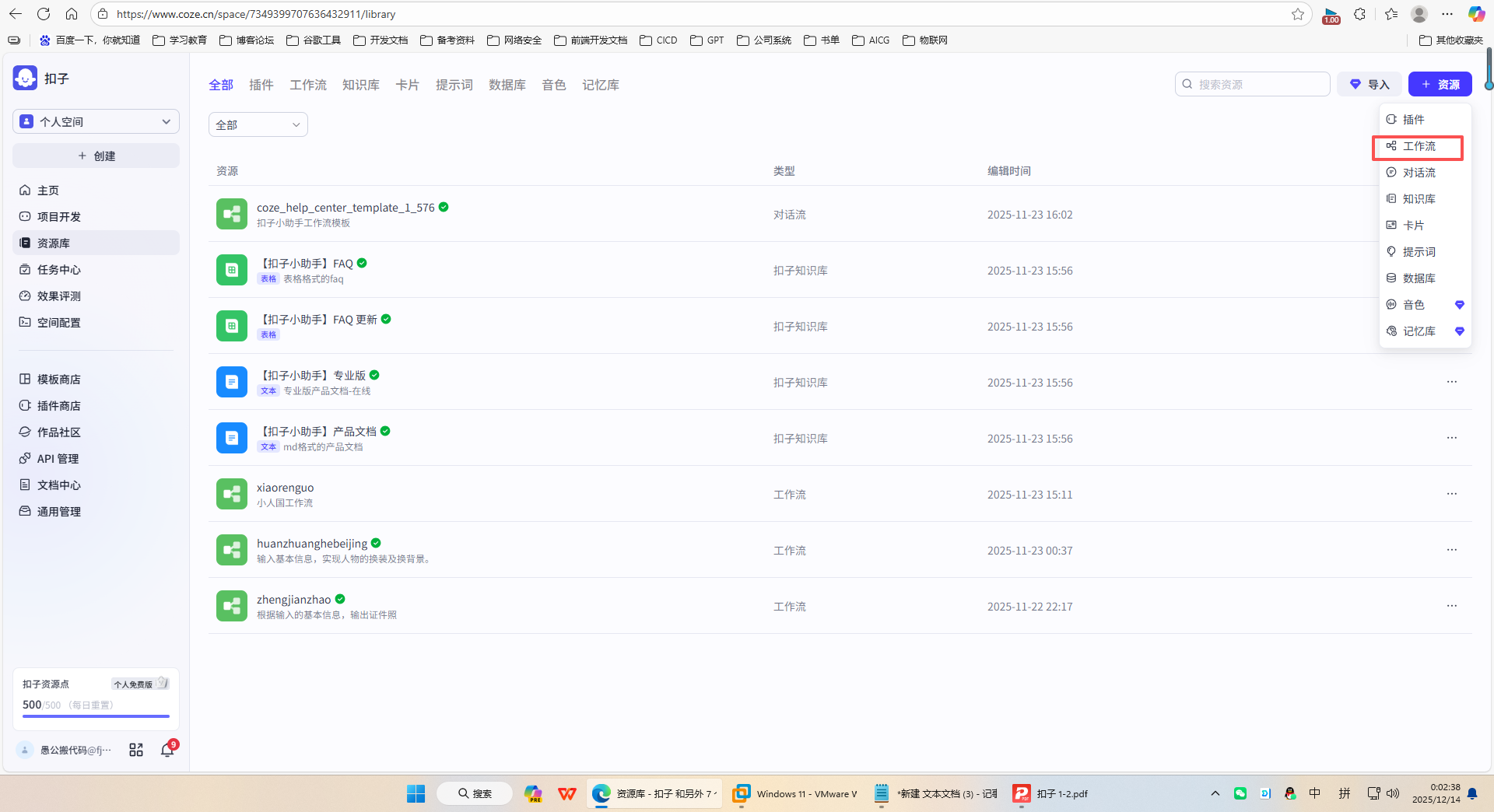Image resolution: width=1494 pixels, height=812 pixels.
Task: Switch to the 音色 tab
Action: click(x=554, y=85)
